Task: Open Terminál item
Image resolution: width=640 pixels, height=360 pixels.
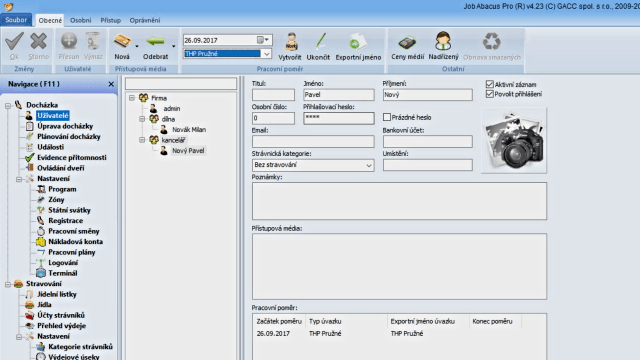Action: [x=62, y=273]
